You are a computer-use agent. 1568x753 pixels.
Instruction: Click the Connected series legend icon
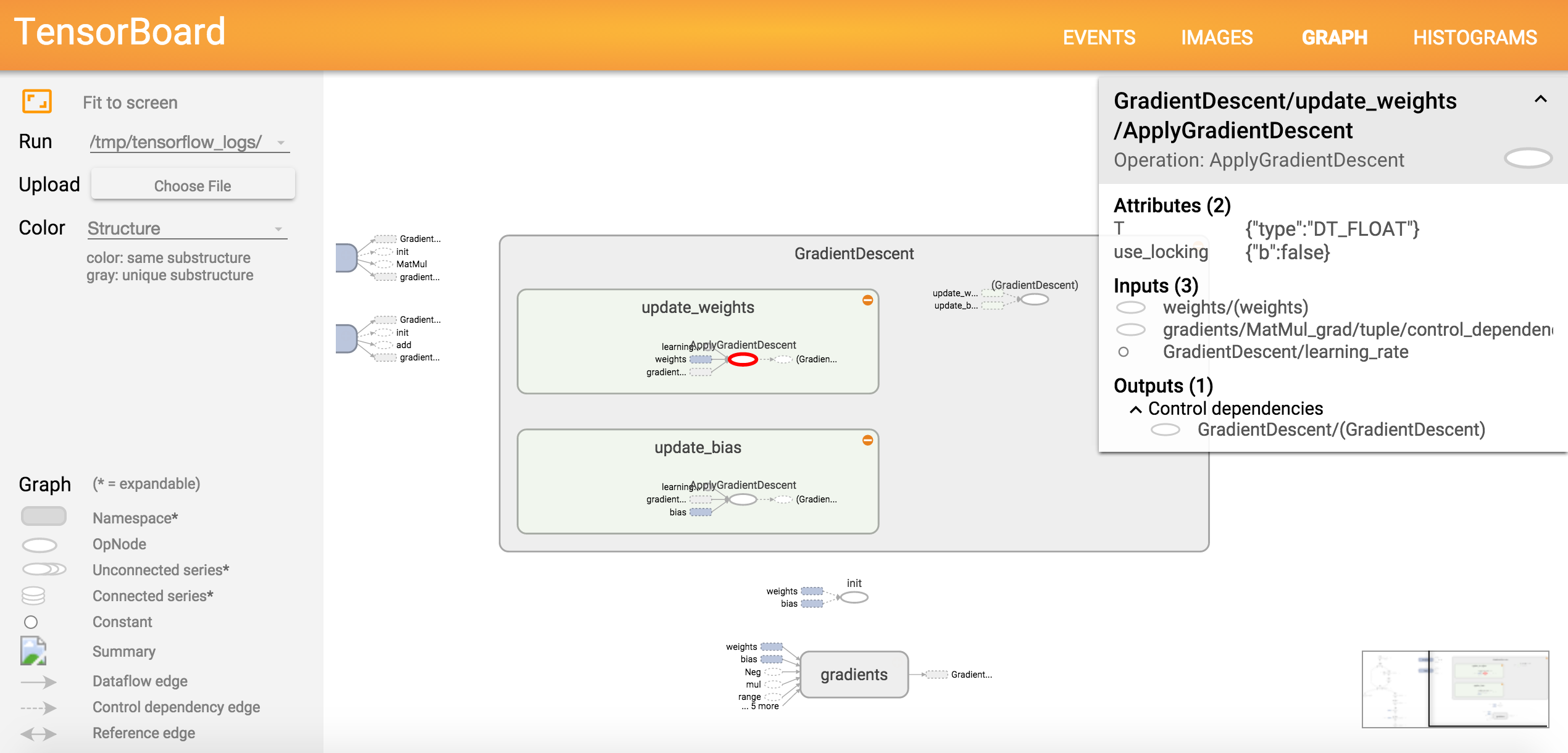33,596
